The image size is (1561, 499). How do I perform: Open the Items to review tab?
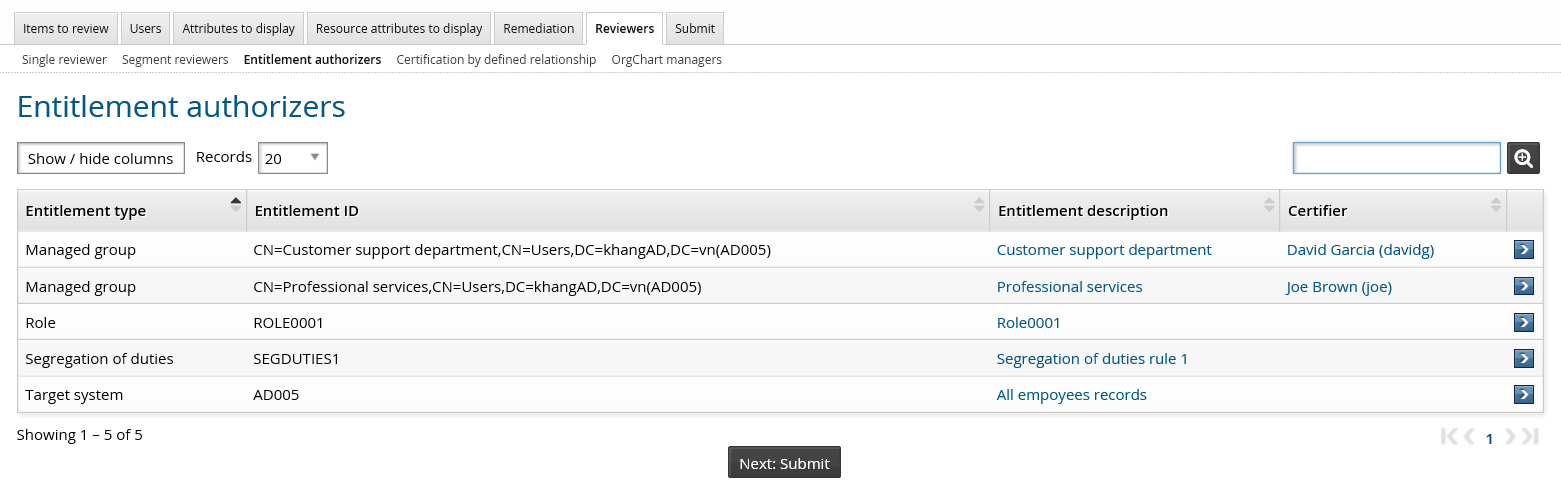tap(66, 28)
